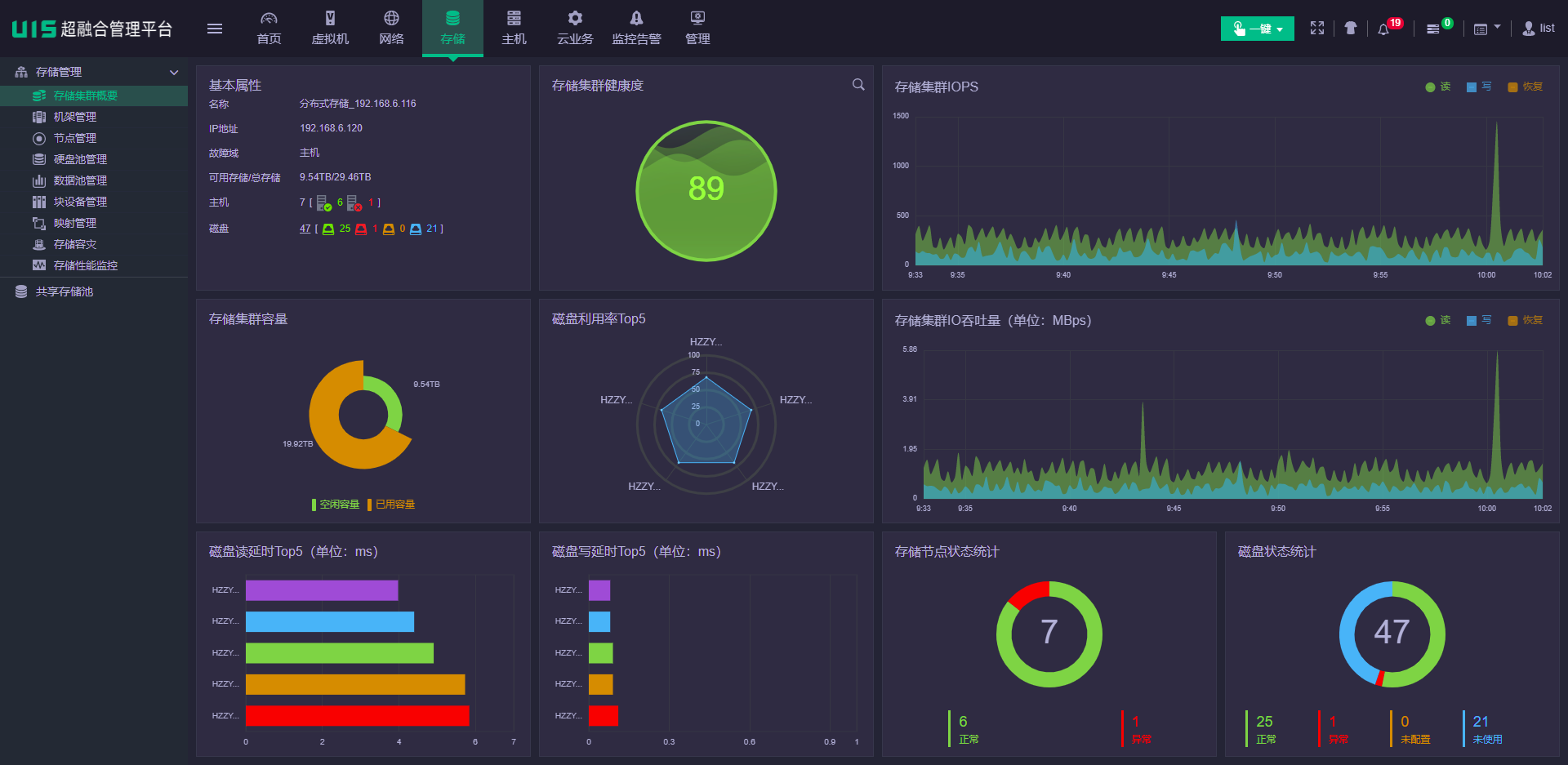Select 共享存储池 in the sidebar
This screenshot has height=765, width=1568.
(x=65, y=291)
